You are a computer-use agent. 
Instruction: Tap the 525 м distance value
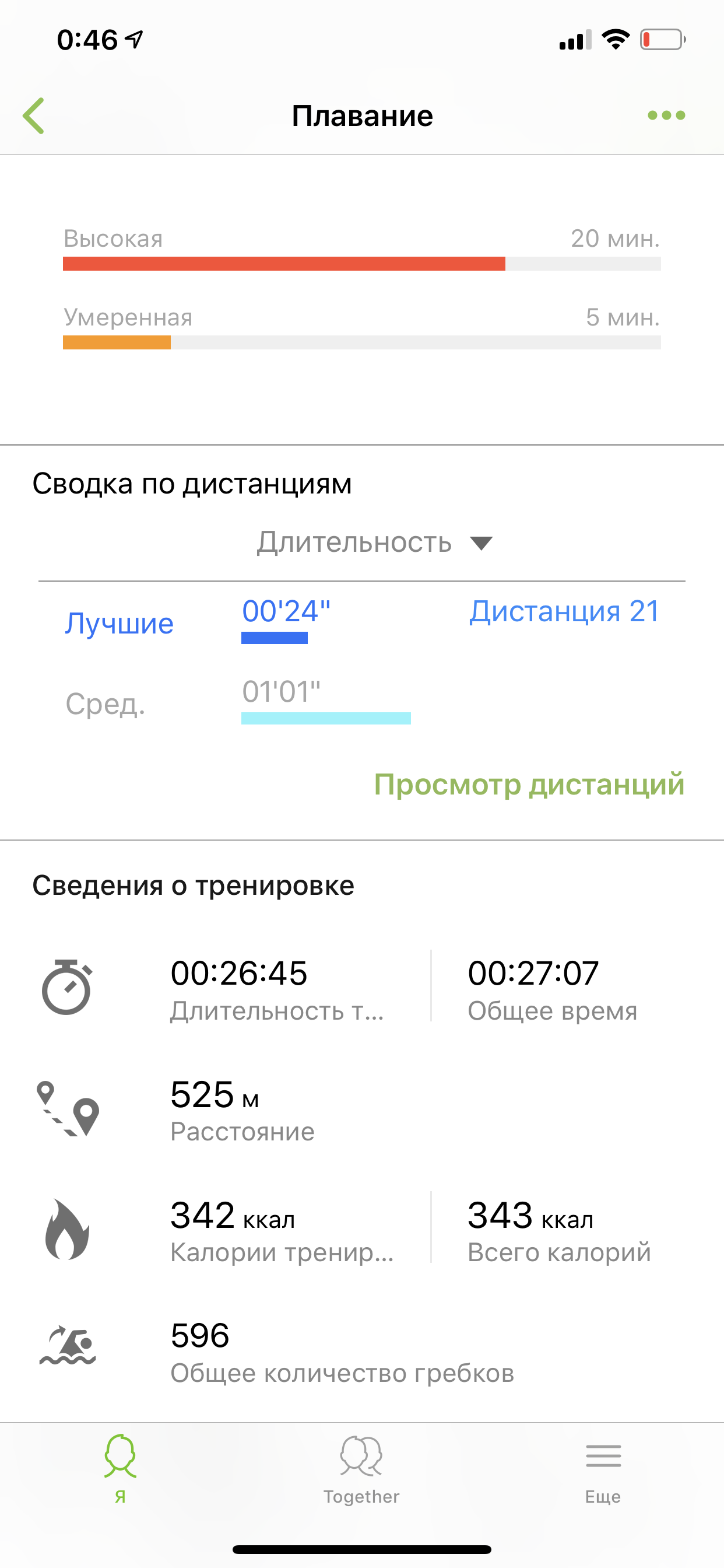coord(214,1095)
